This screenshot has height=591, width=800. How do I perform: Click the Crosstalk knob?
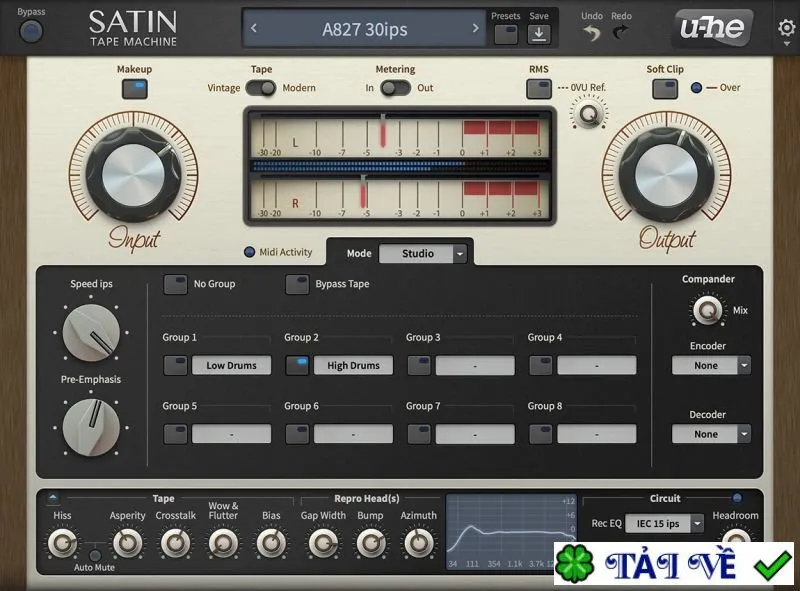click(176, 543)
